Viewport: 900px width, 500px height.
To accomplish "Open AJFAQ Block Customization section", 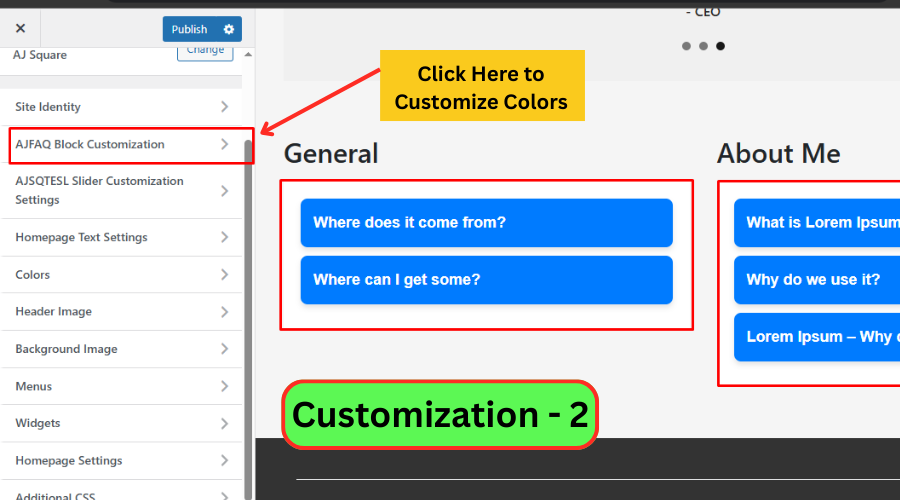I will click(121, 144).
